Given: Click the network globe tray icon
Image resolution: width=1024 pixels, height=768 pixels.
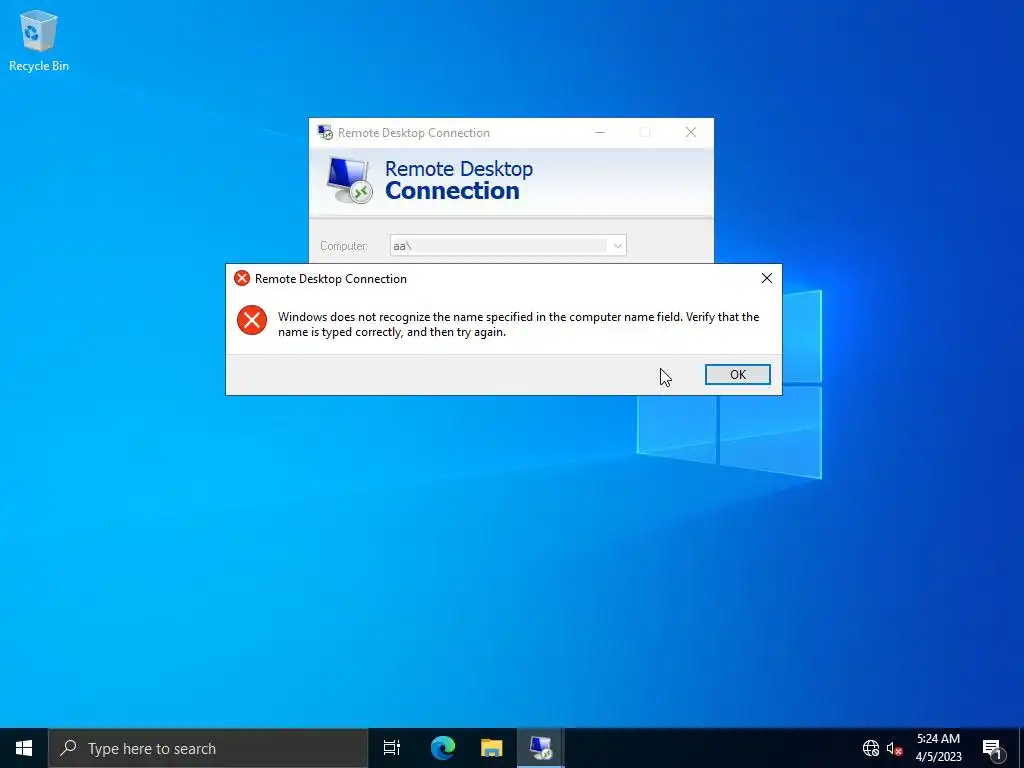Looking at the screenshot, I should tap(871, 748).
